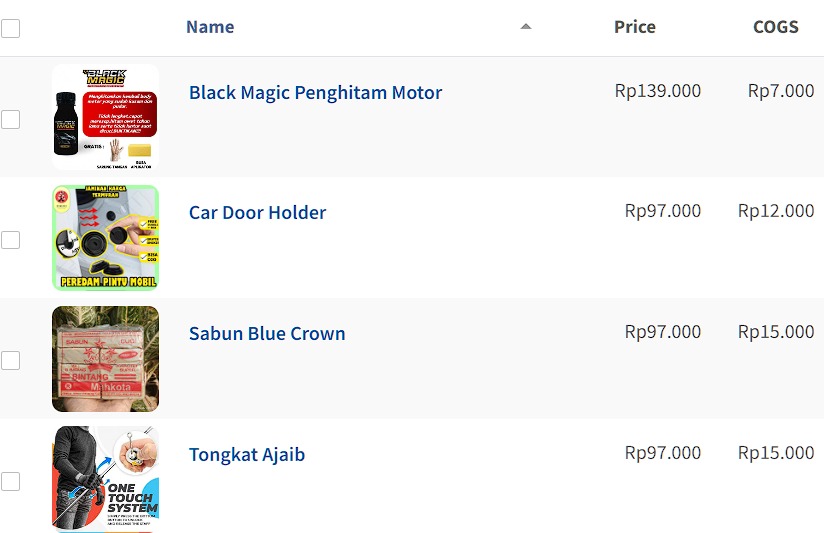Click the Rp139.000 price of Black Magic
This screenshot has width=824, height=533.
coord(657,91)
